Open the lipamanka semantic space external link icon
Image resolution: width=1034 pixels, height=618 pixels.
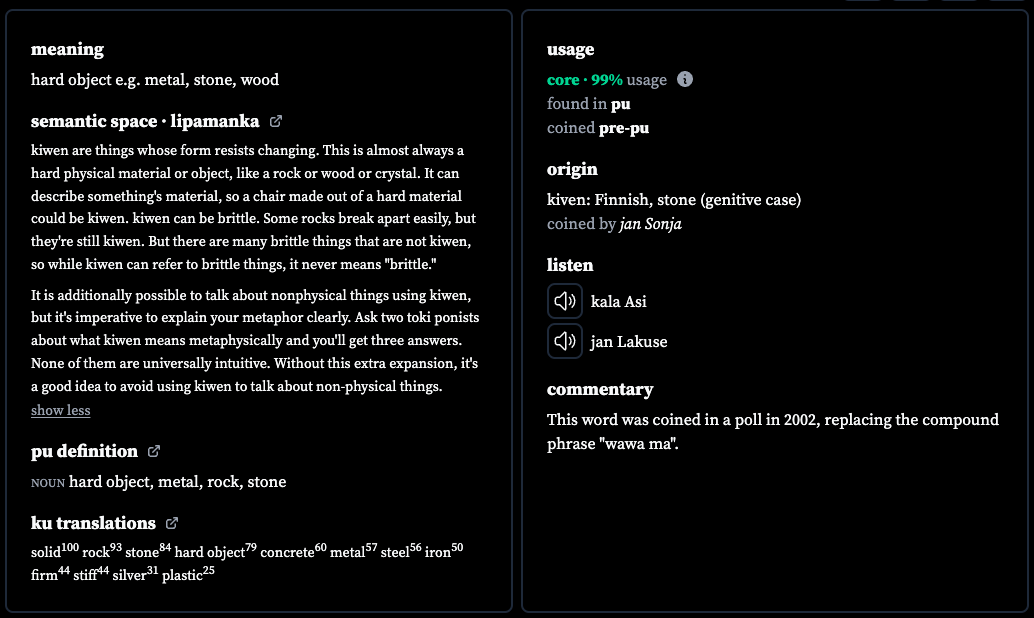coord(276,121)
